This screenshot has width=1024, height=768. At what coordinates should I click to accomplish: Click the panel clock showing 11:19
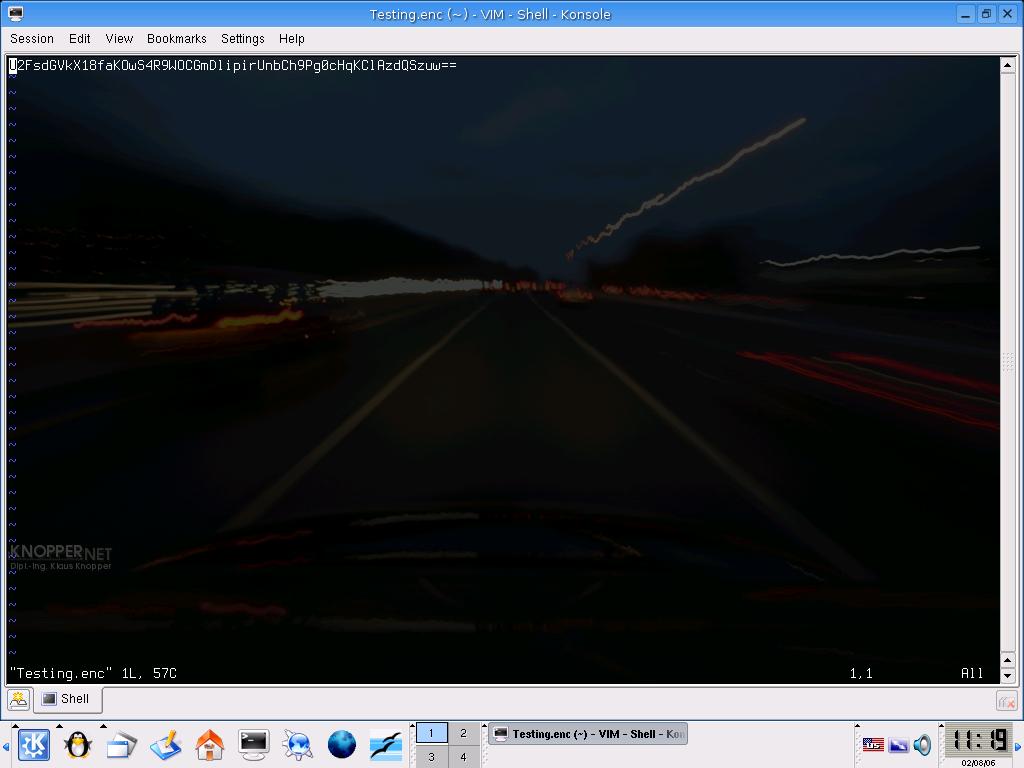coord(978,740)
